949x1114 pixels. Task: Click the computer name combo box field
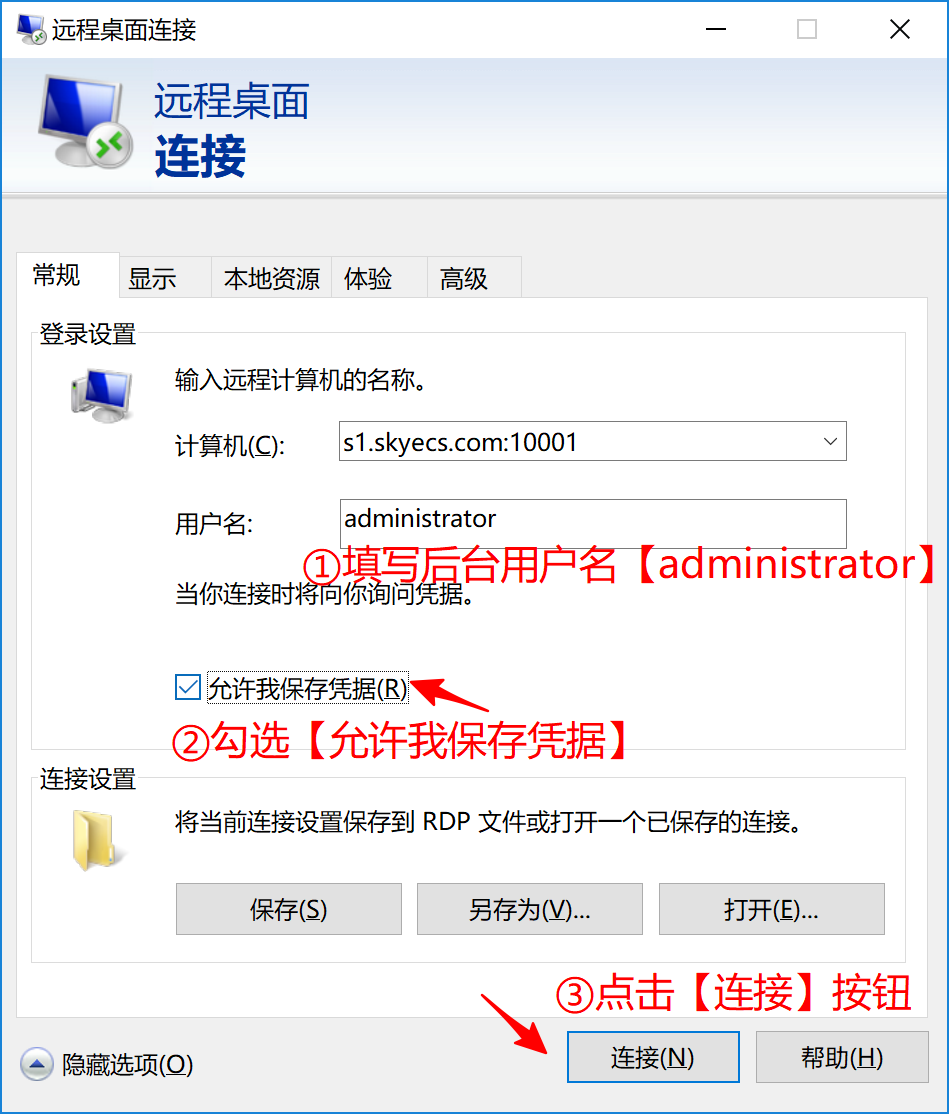pyautogui.click(x=592, y=441)
